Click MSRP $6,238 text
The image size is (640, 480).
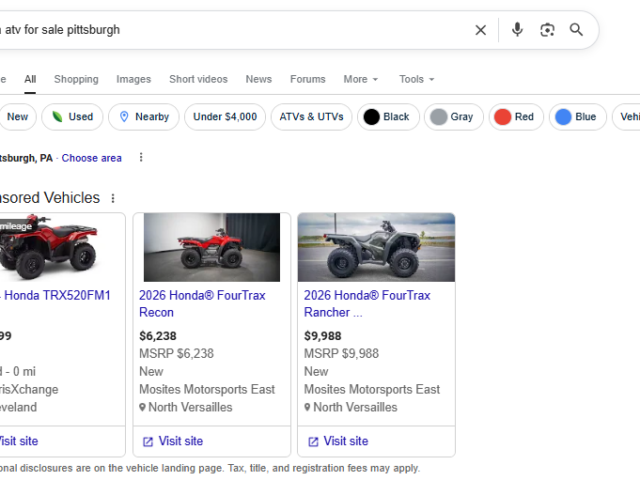[x=176, y=353]
